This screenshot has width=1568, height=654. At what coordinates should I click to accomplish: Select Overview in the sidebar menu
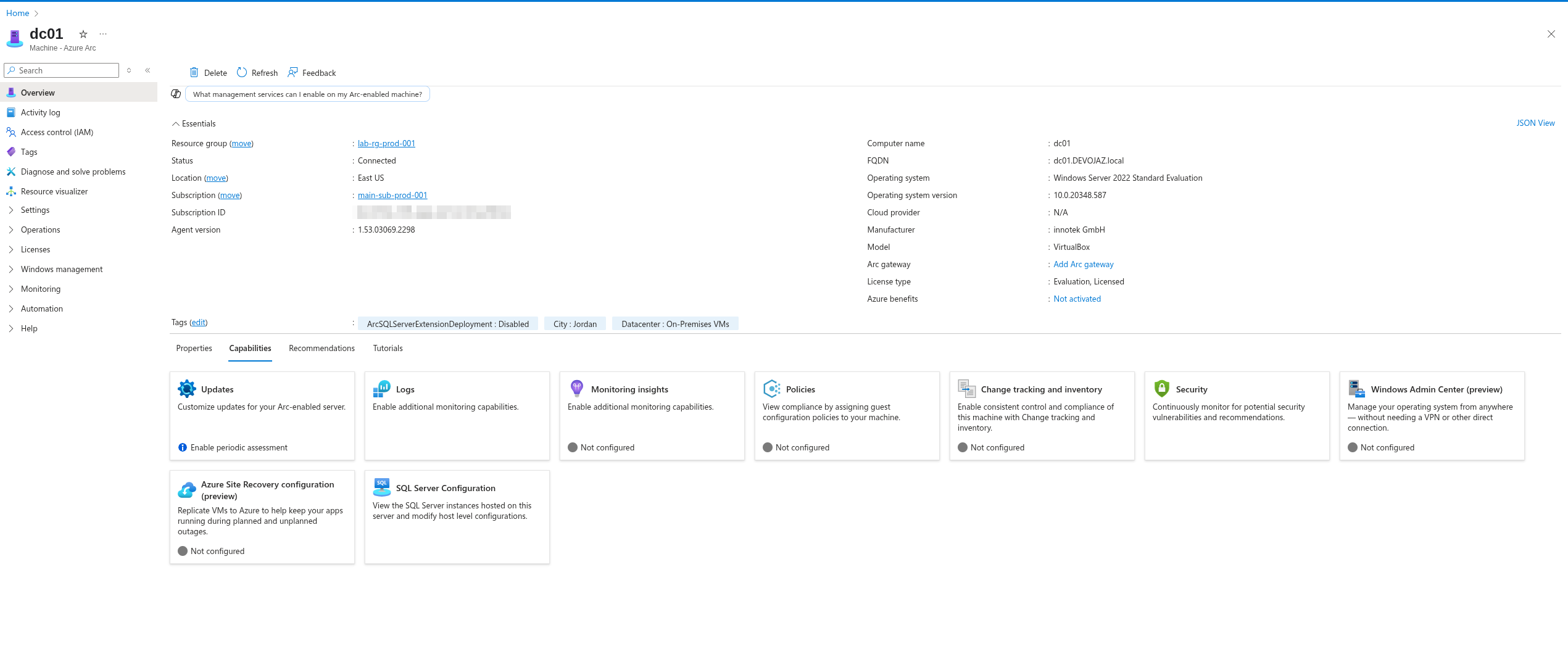coord(79,93)
